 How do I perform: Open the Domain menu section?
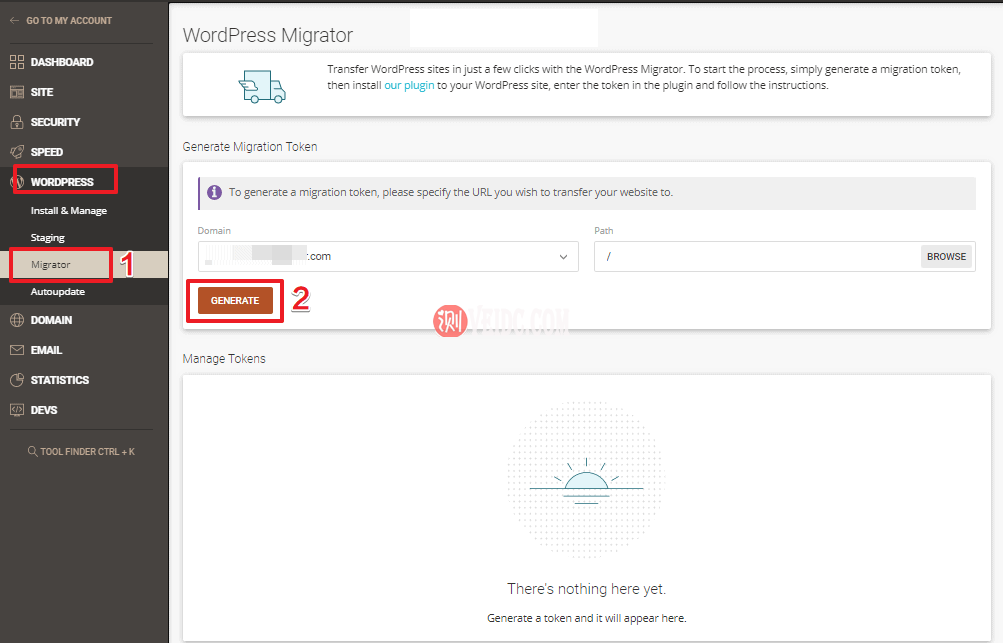point(51,320)
